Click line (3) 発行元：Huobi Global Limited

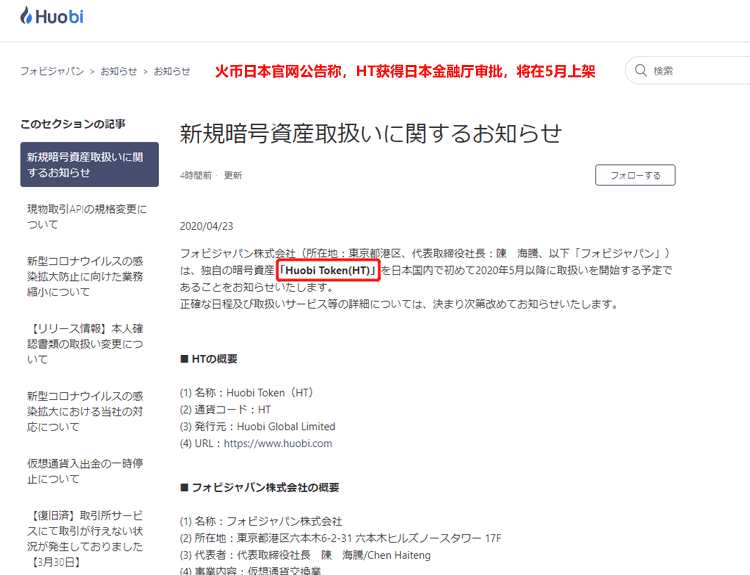click(x=257, y=426)
